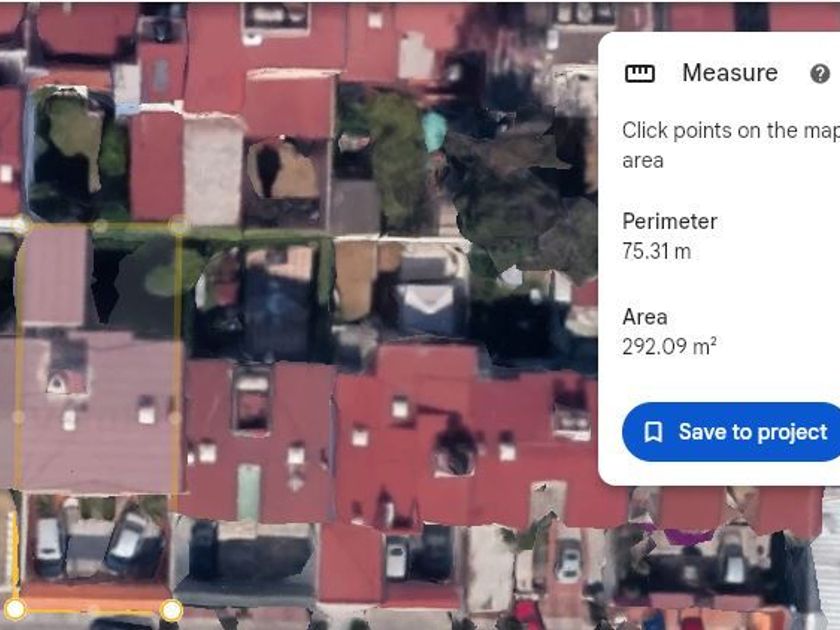Click the bookmark icon in Save to project
This screenshot has width=840, height=630.
click(653, 432)
